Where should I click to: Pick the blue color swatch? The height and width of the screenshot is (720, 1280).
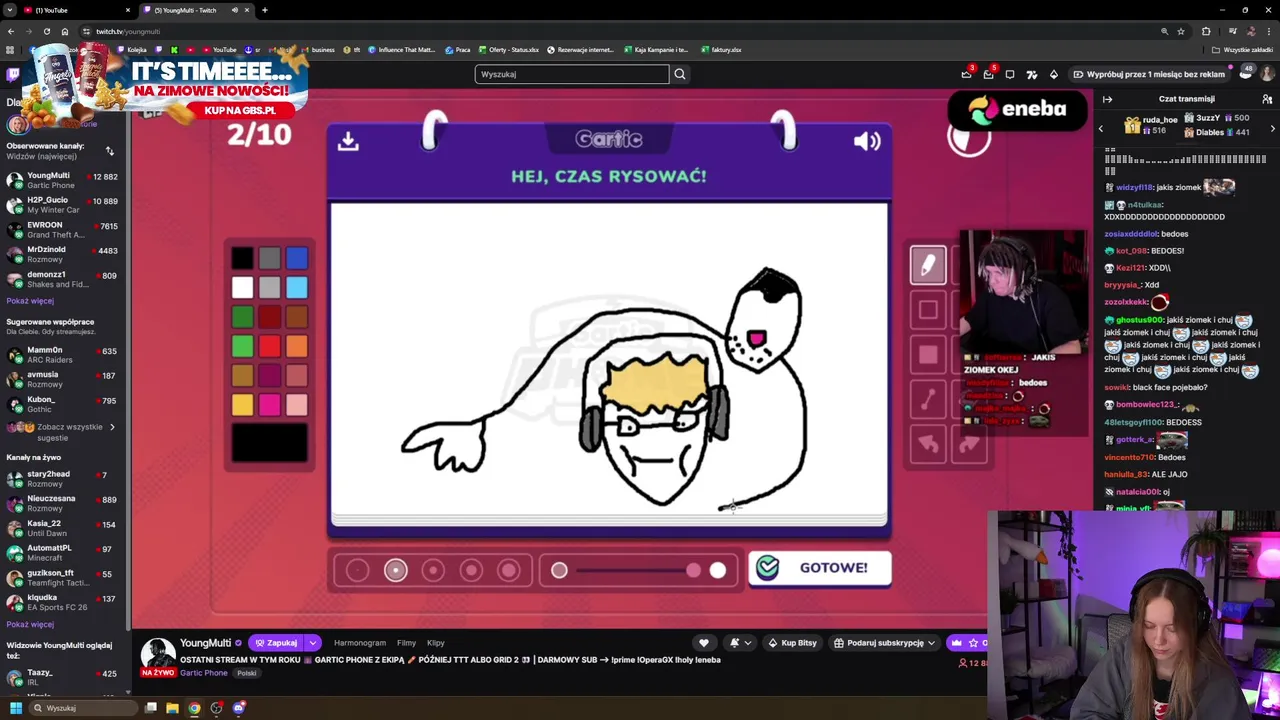tap(297, 258)
